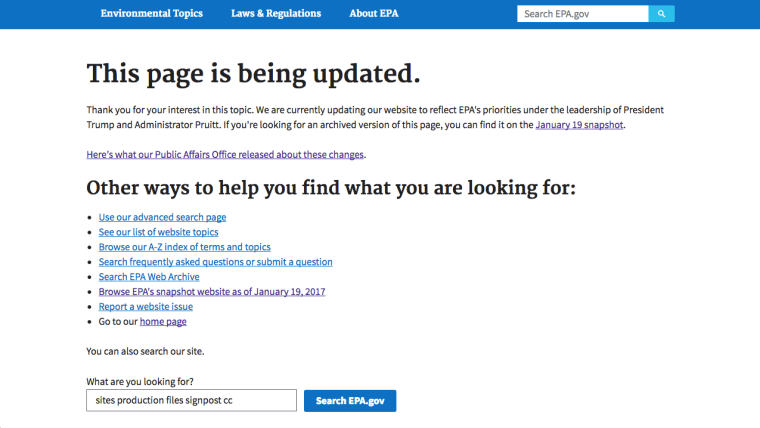Click the 'What are you looking for?' input
760x428 pixels.
pos(191,400)
